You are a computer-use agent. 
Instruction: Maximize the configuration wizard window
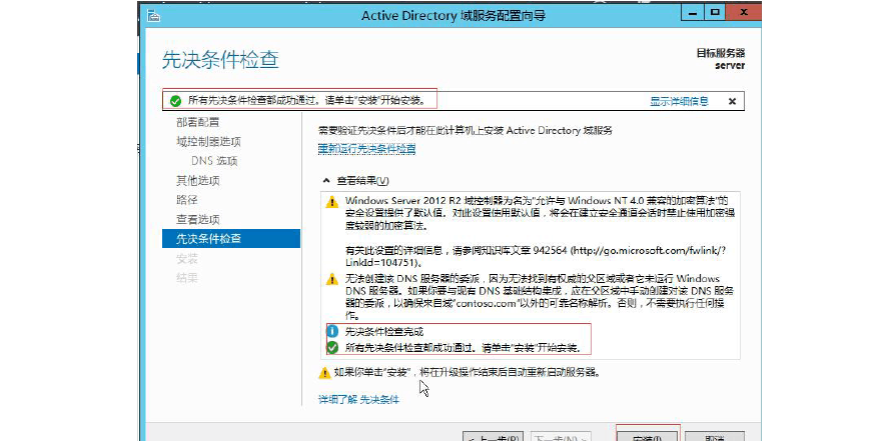[714, 13]
